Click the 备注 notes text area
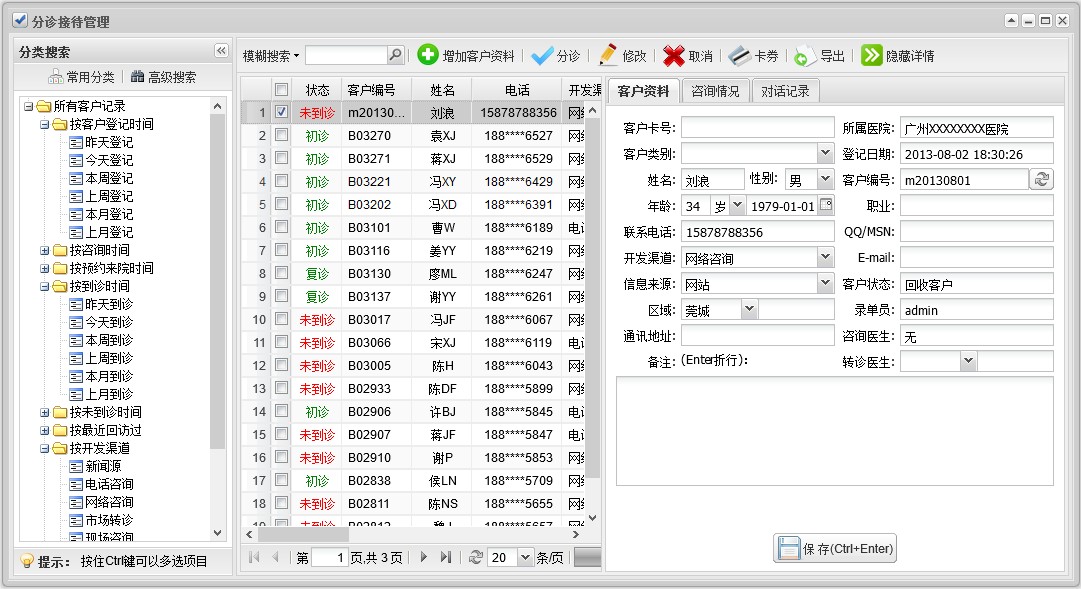Screen dimensions: 1081x589 [834, 431]
